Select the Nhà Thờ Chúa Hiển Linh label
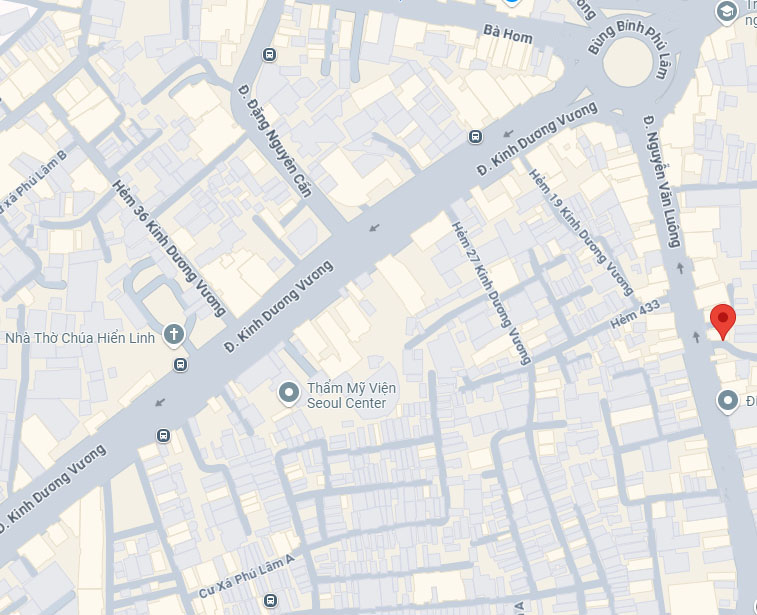This screenshot has height=615, width=757. point(80,337)
